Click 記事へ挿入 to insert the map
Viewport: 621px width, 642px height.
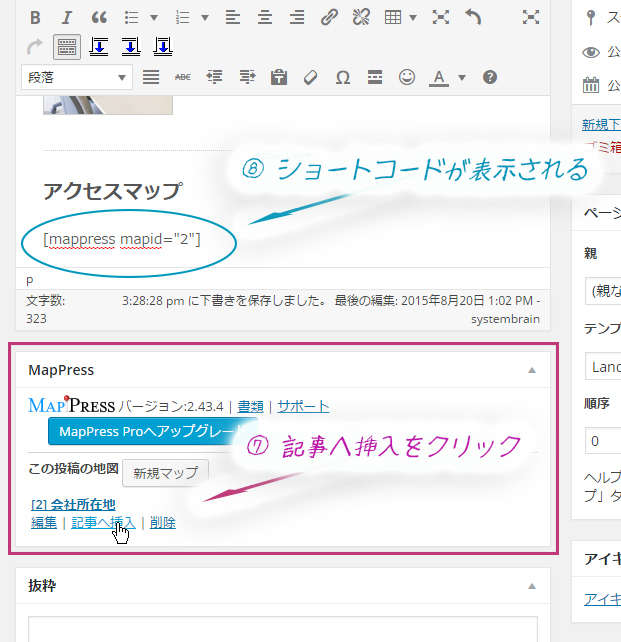[103, 522]
